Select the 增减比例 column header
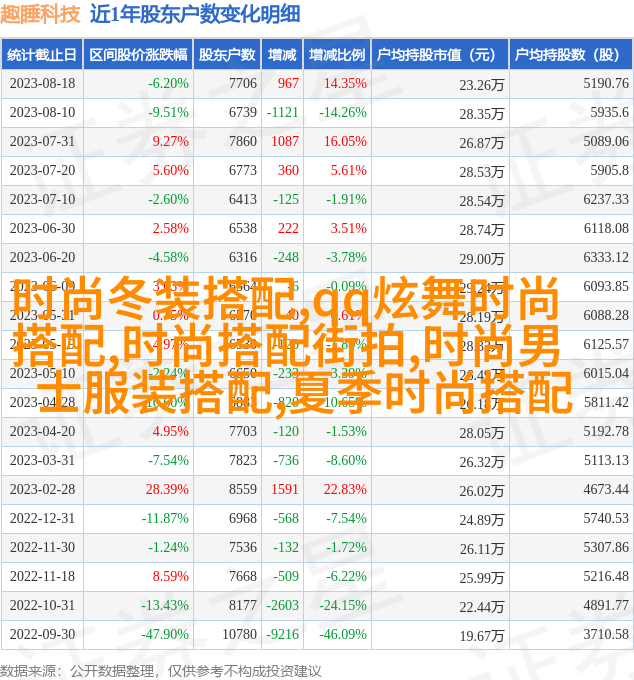This screenshot has width=634, height=680. coord(336,55)
